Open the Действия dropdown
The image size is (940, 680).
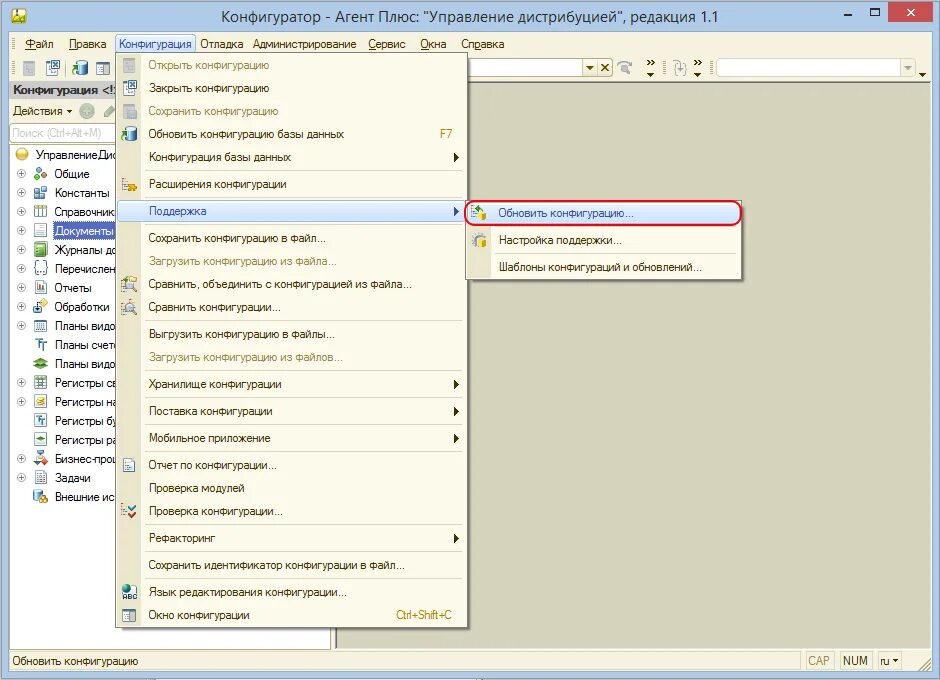click(x=43, y=111)
